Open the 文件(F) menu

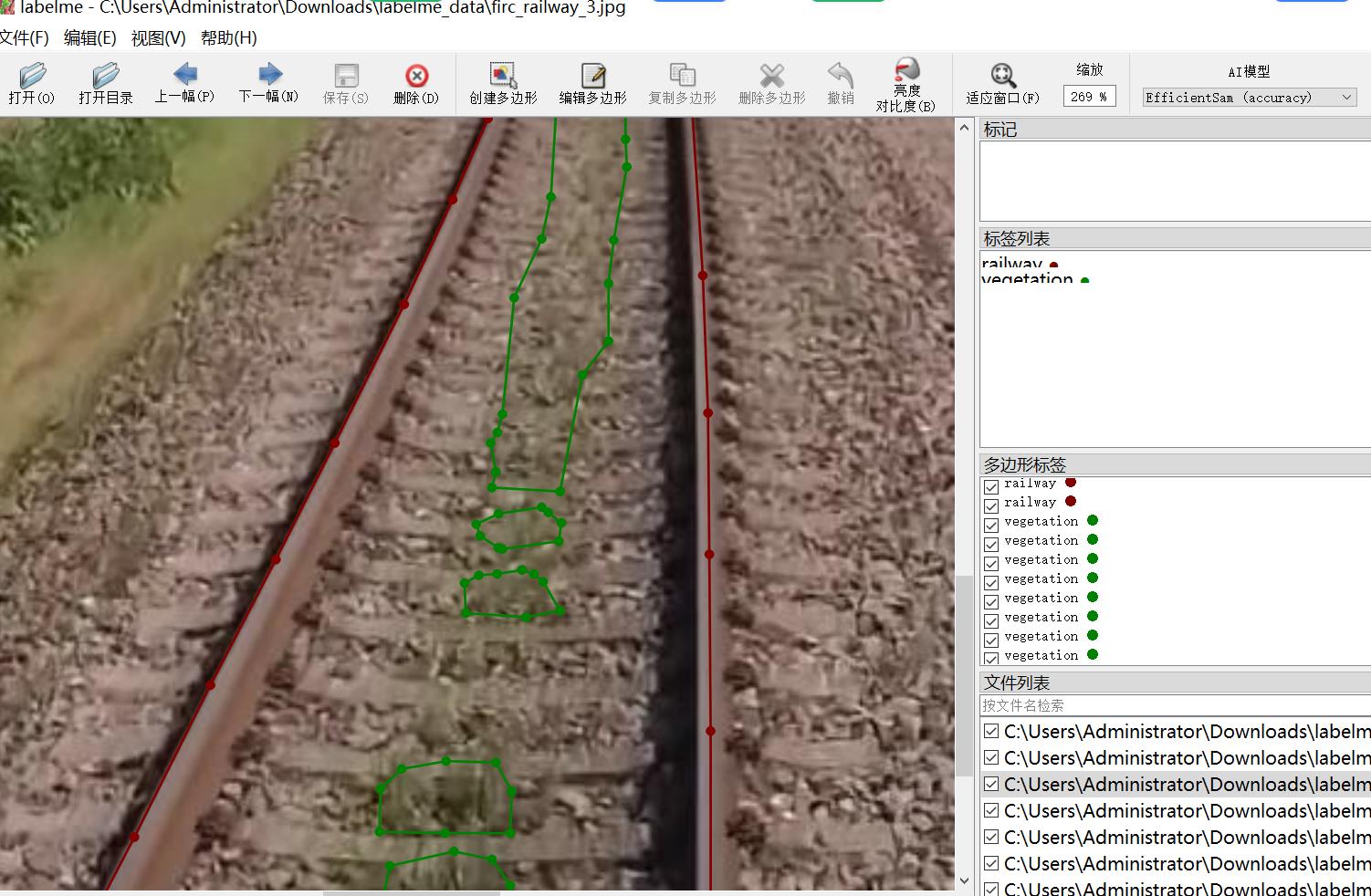tap(24, 37)
